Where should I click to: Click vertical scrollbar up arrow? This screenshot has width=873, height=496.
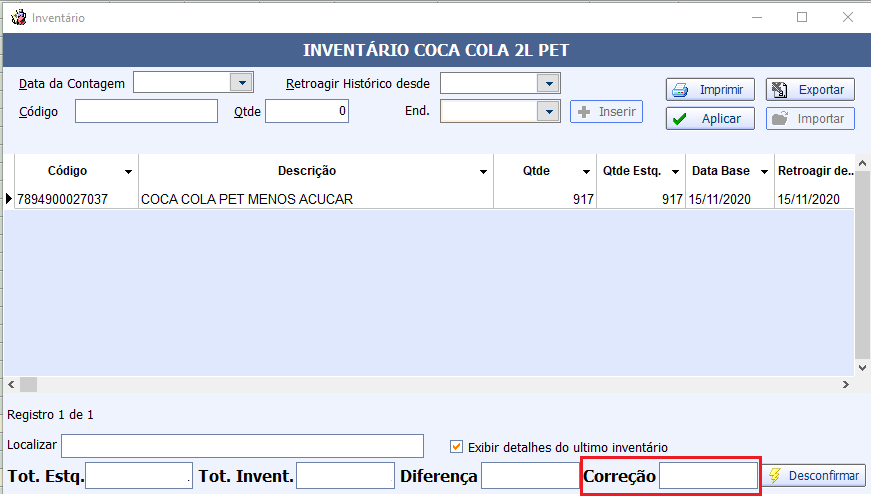(x=862, y=163)
